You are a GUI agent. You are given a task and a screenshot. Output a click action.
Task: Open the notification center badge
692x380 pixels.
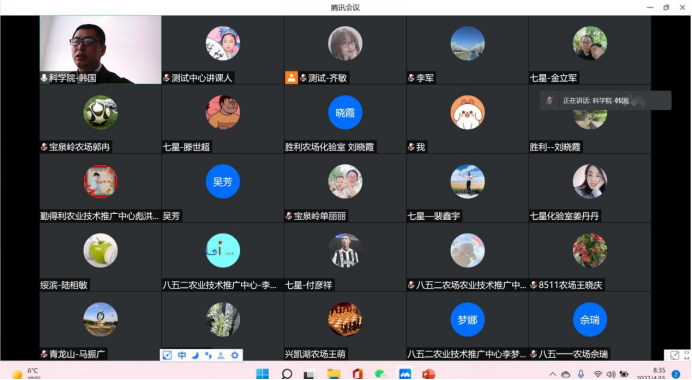(676, 374)
